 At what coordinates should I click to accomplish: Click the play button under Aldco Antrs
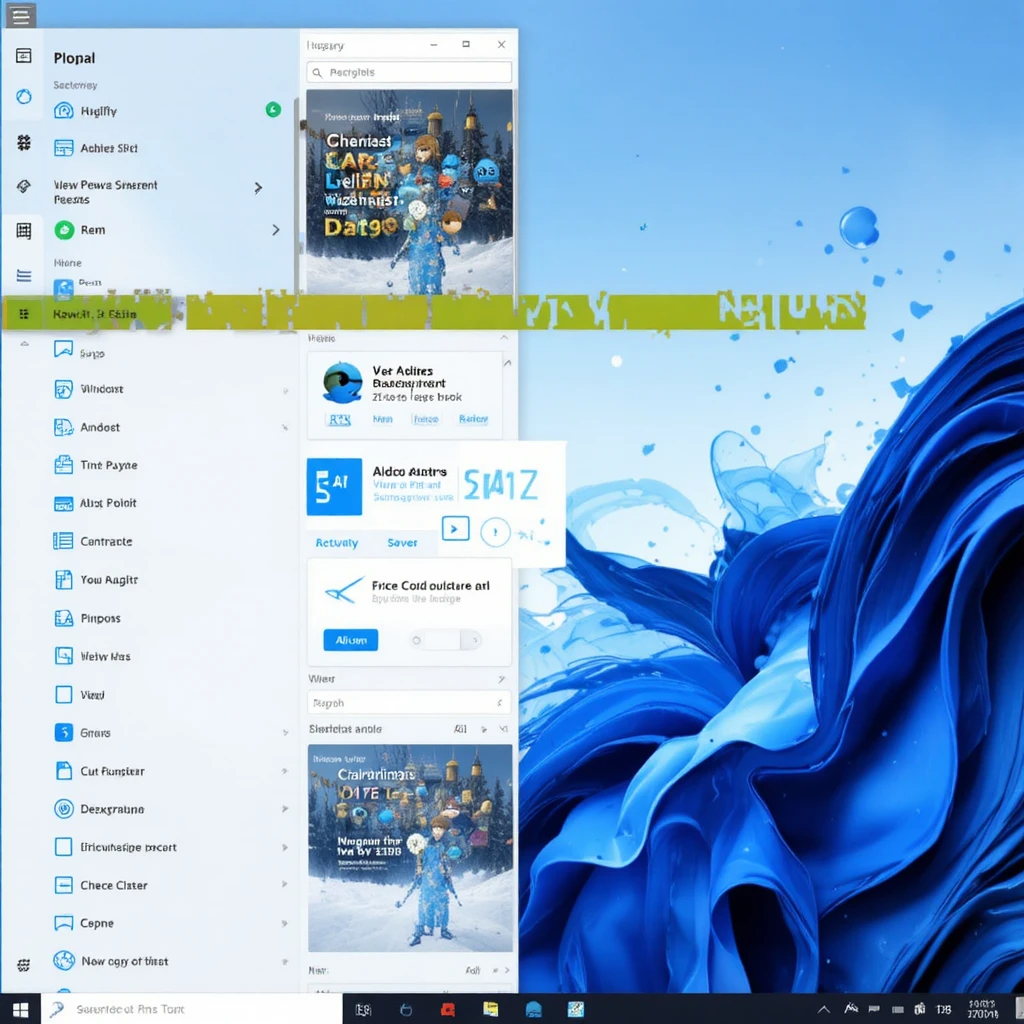click(x=455, y=529)
